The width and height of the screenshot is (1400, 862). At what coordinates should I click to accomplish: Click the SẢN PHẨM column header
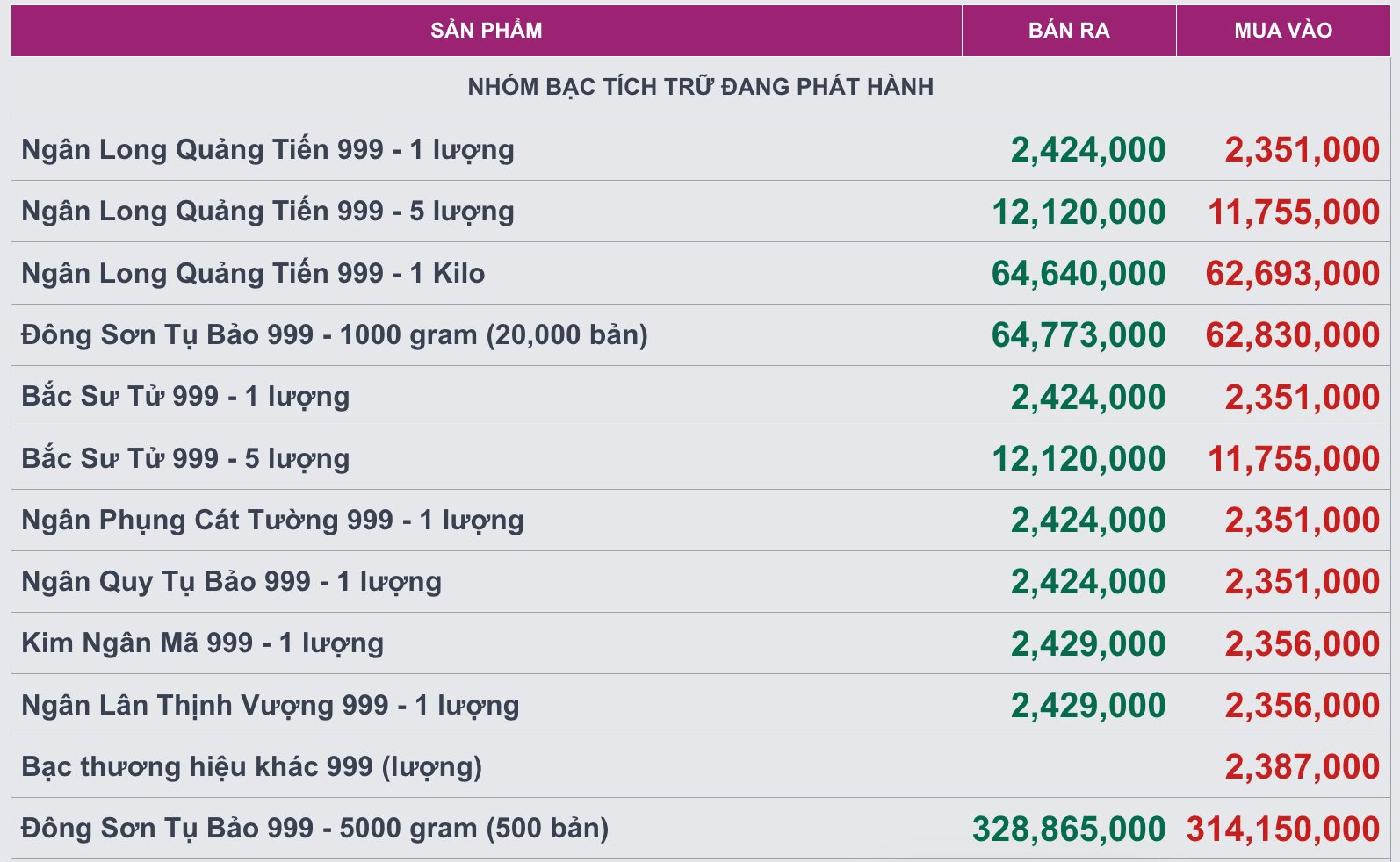point(486,31)
